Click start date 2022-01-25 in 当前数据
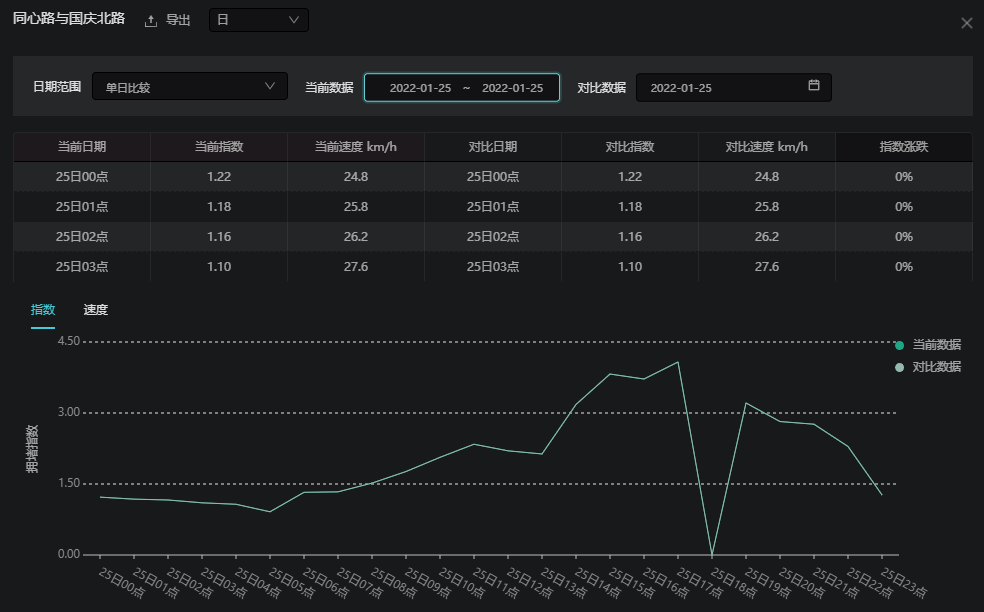Screen dimensions: 984x612 coord(420,88)
